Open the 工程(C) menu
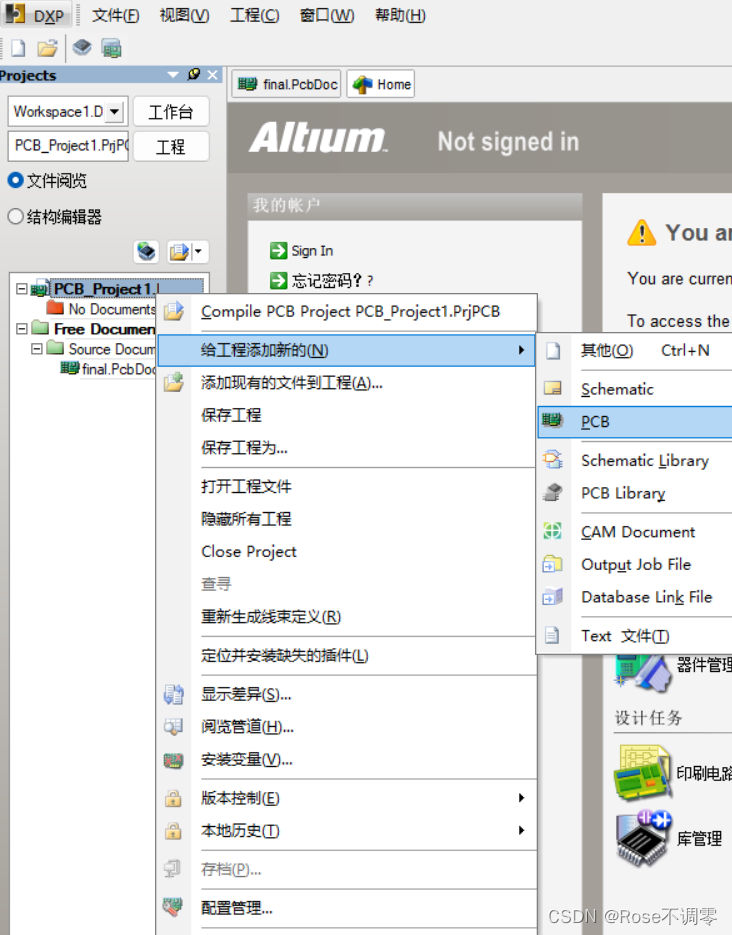Image resolution: width=732 pixels, height=935 pixels. 255,15
